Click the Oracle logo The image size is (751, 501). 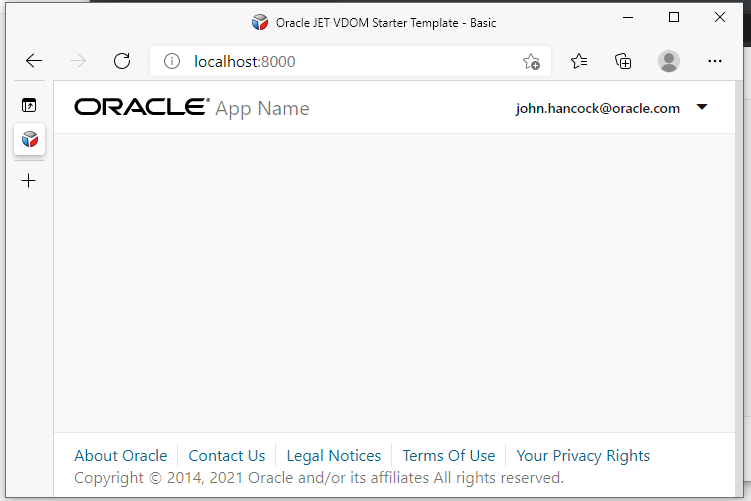coord(142,107)
